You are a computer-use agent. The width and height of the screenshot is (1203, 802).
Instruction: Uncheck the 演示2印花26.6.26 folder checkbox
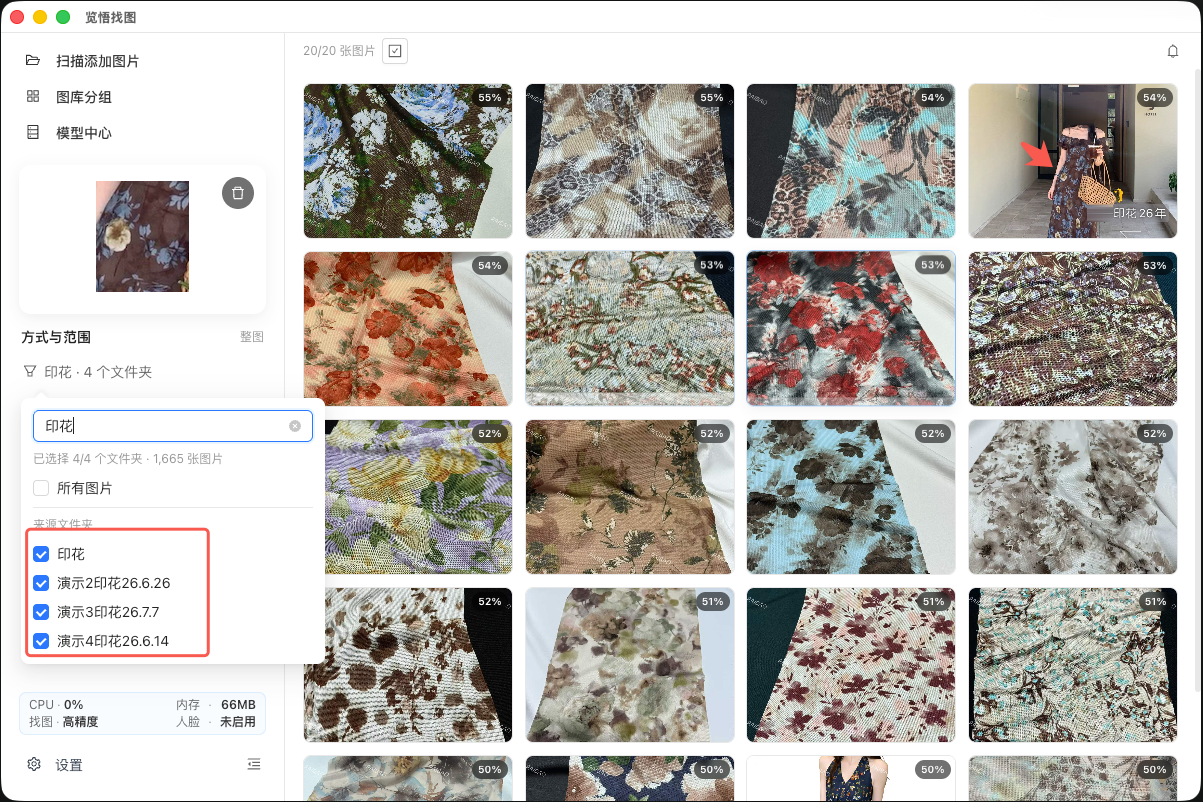41,583
